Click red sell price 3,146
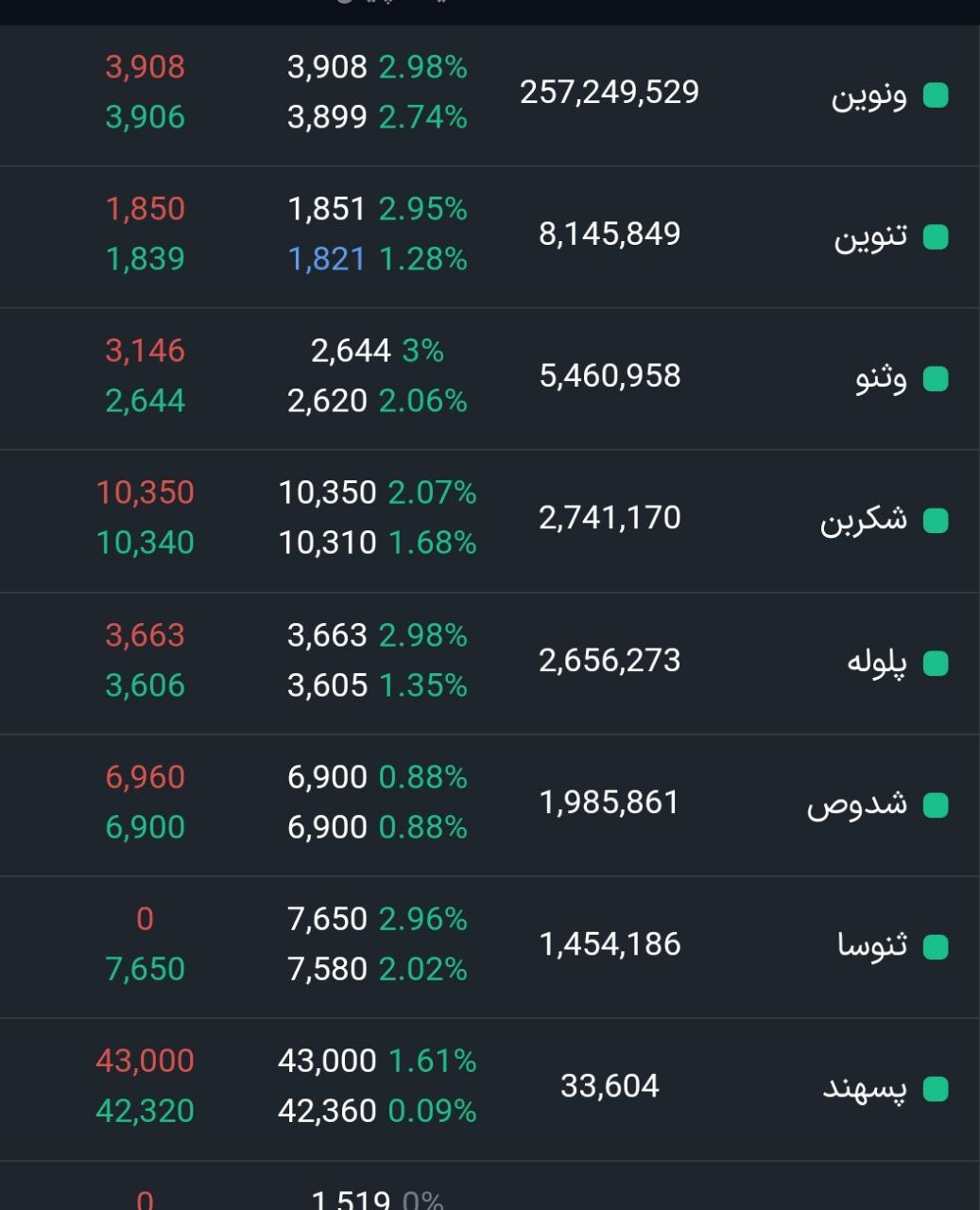980x1210 pixels. click(145, 351)
